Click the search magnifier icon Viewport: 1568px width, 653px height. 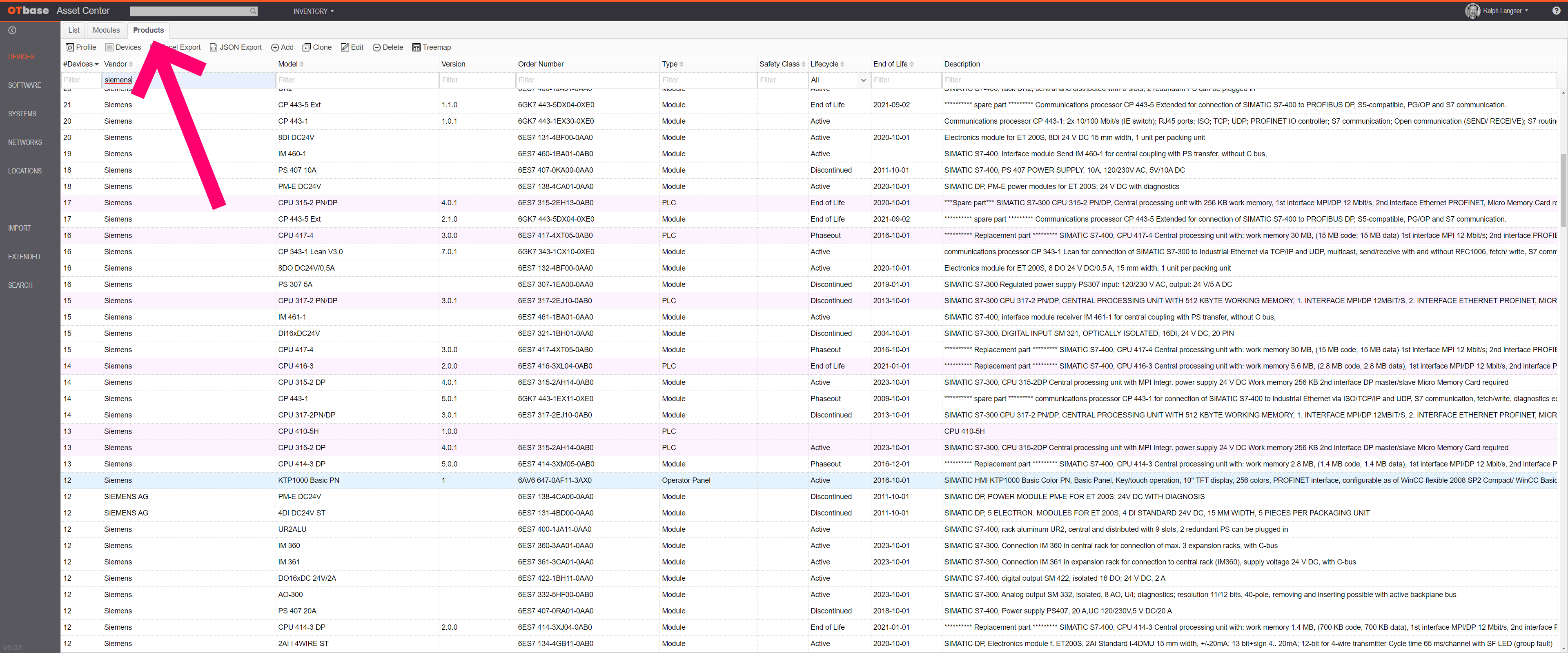pyautogui.click(x=253, y=11)
